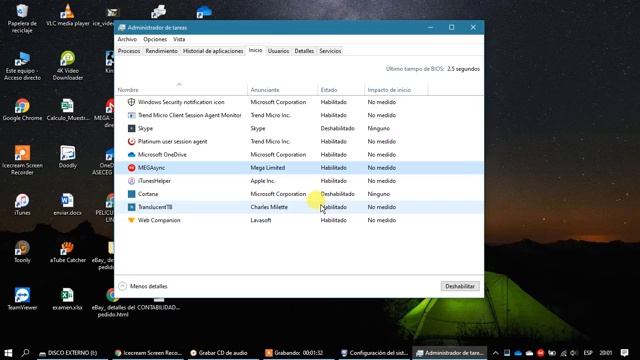Open iTunes desktop icon

coord(22,204)
